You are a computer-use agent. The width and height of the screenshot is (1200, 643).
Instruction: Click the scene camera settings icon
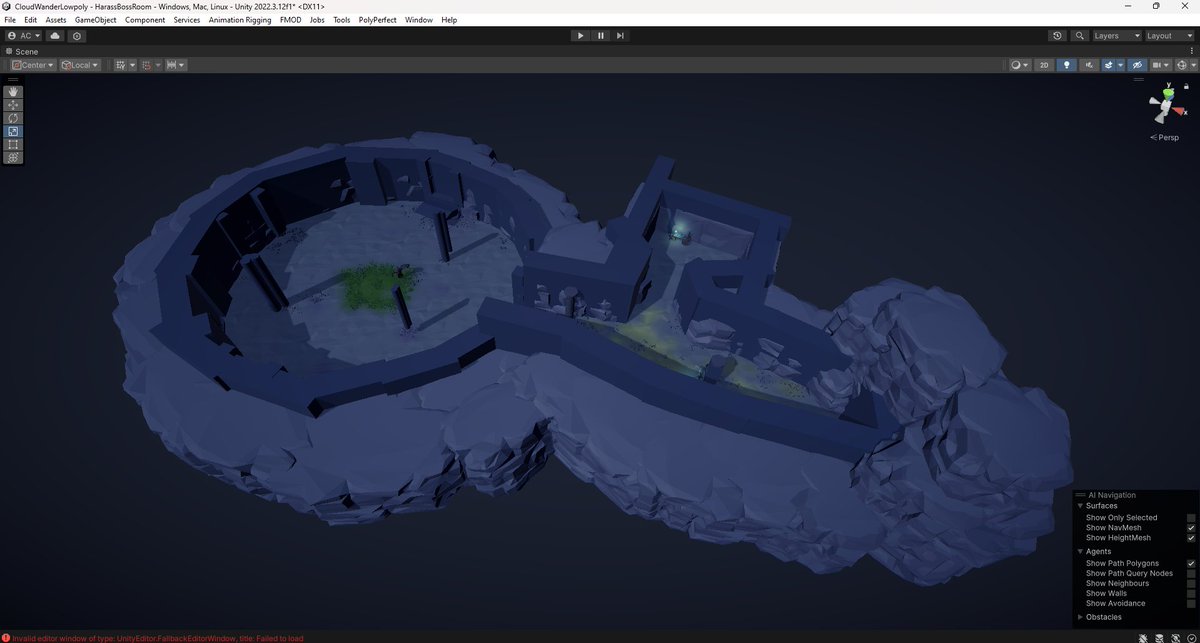tap(1156, 65)
